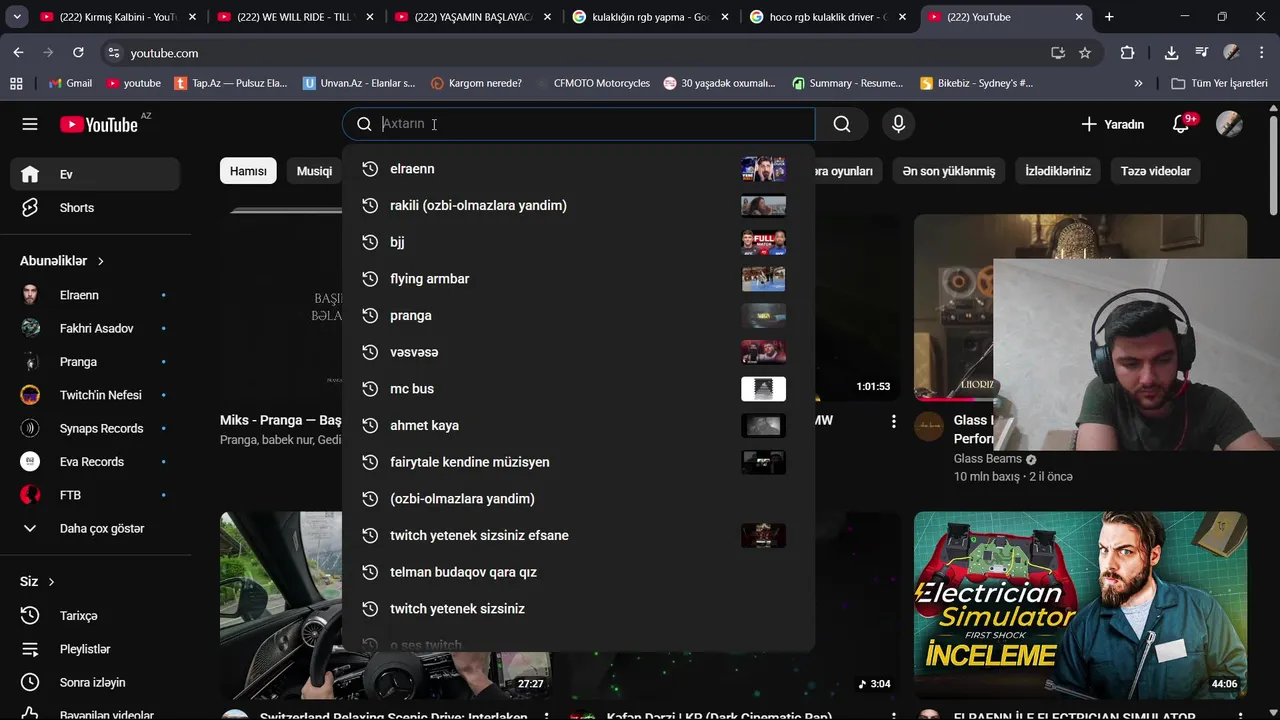Install app icon in address bar
1280x720 pixels.
(1058, 53)
